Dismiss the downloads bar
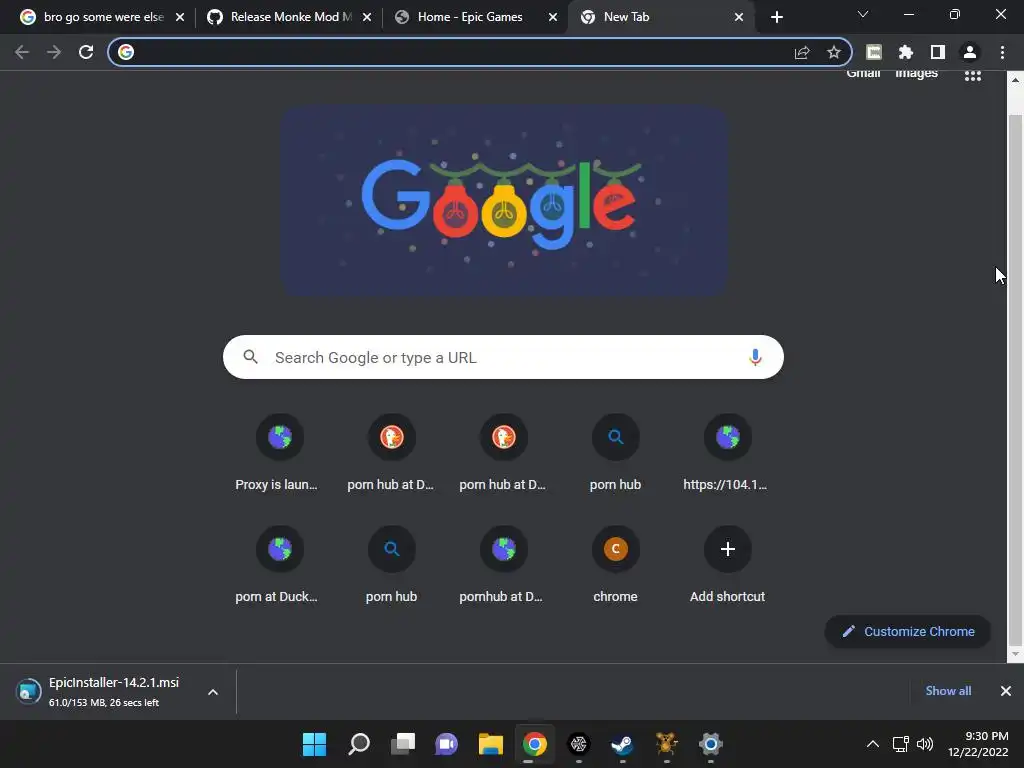 1006,691
